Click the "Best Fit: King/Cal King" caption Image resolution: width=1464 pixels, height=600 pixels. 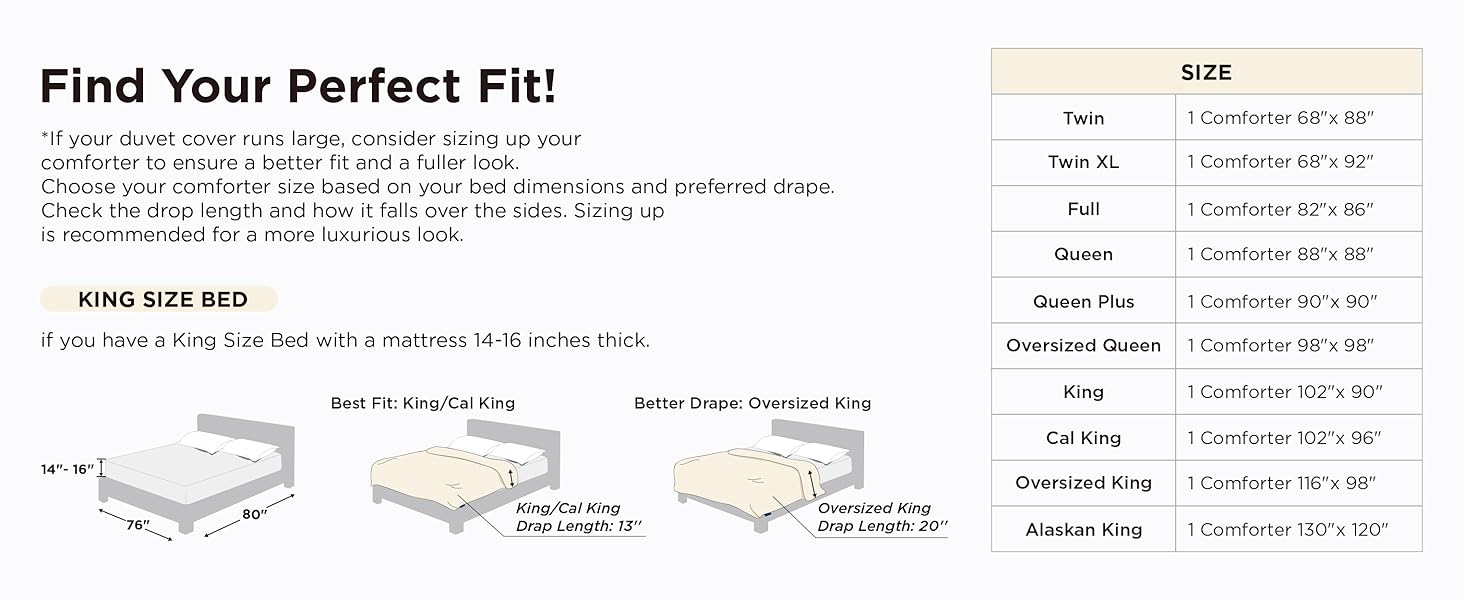point(423,403)
